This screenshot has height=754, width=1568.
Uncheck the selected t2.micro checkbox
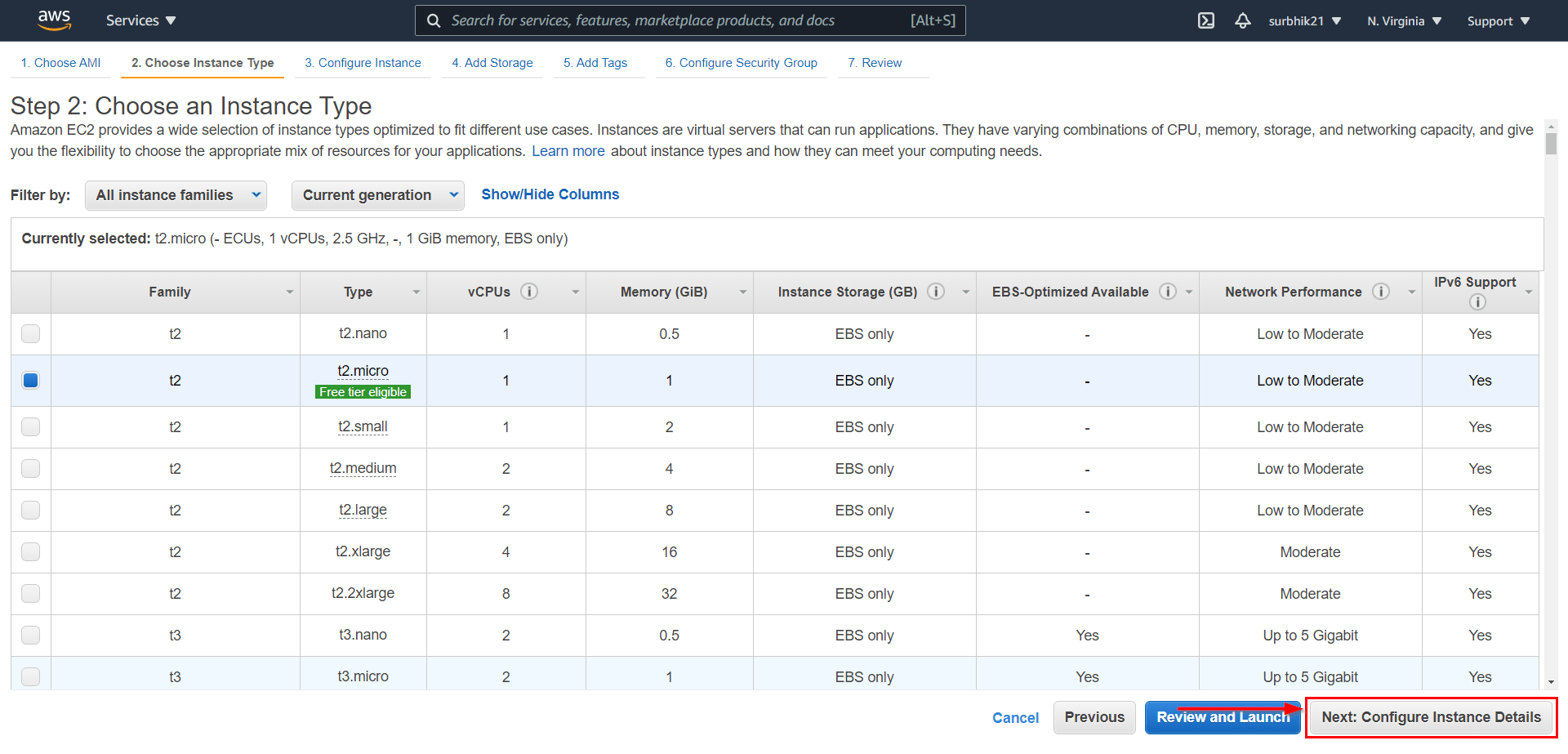click(x=31, y=380)
